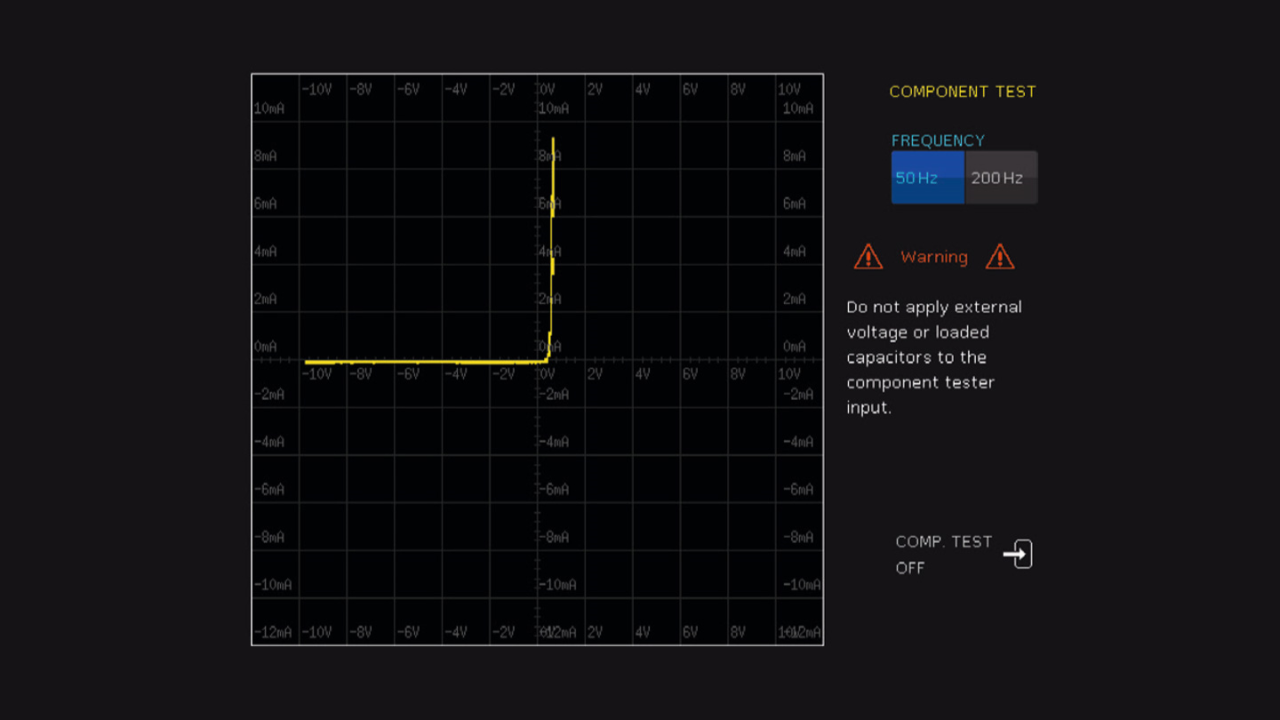Click the -4V label in top axis row
The width and height of the screenshot is (1280, 720).
[456, 90]
